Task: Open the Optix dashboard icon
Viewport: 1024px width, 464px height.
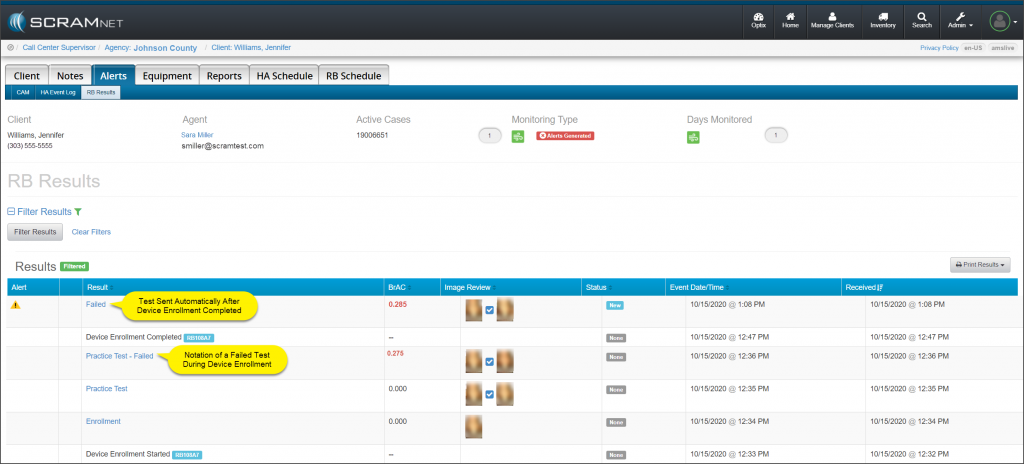Action: tap(758, 19)
